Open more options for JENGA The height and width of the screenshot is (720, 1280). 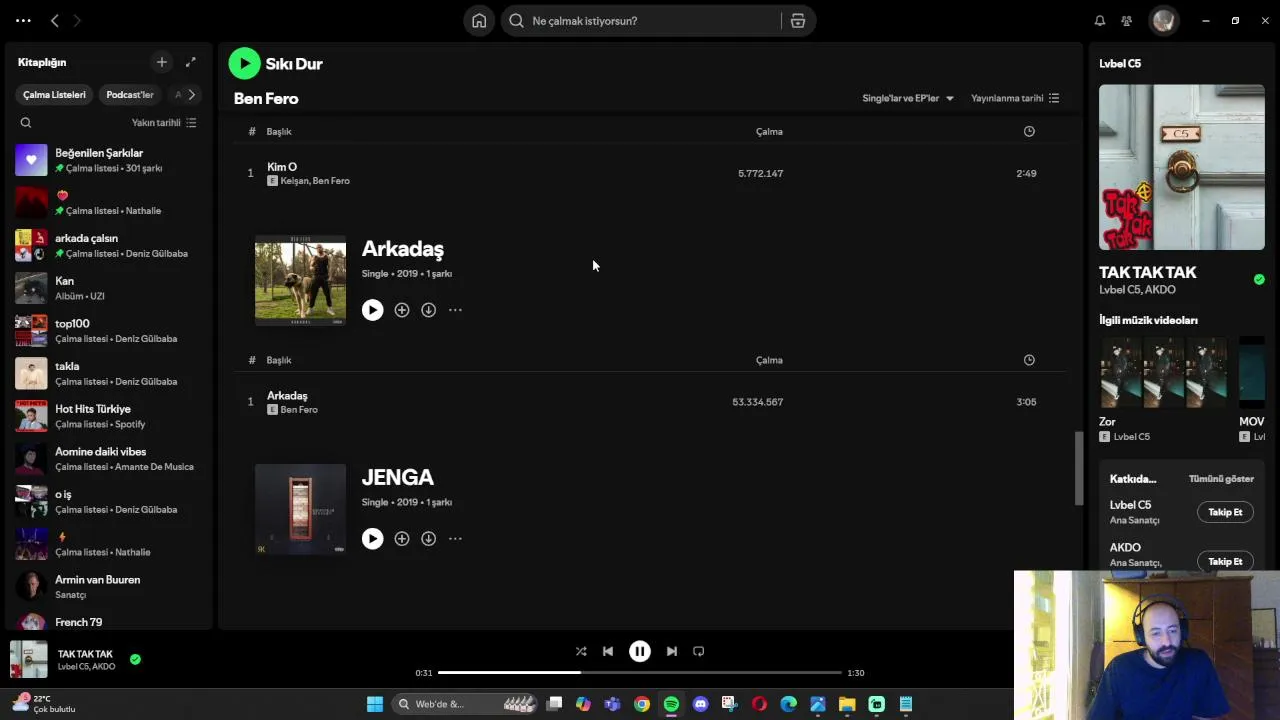coord(455,539)
